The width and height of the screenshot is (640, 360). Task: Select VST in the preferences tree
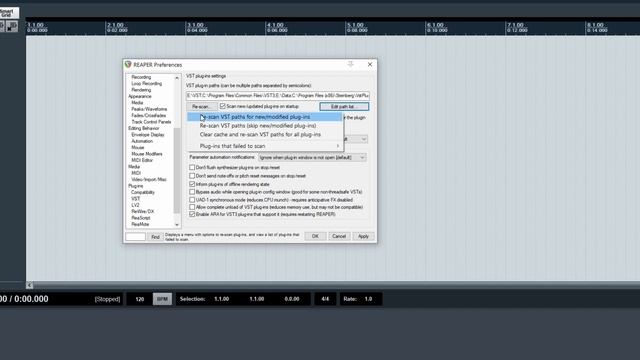(136, 198)
